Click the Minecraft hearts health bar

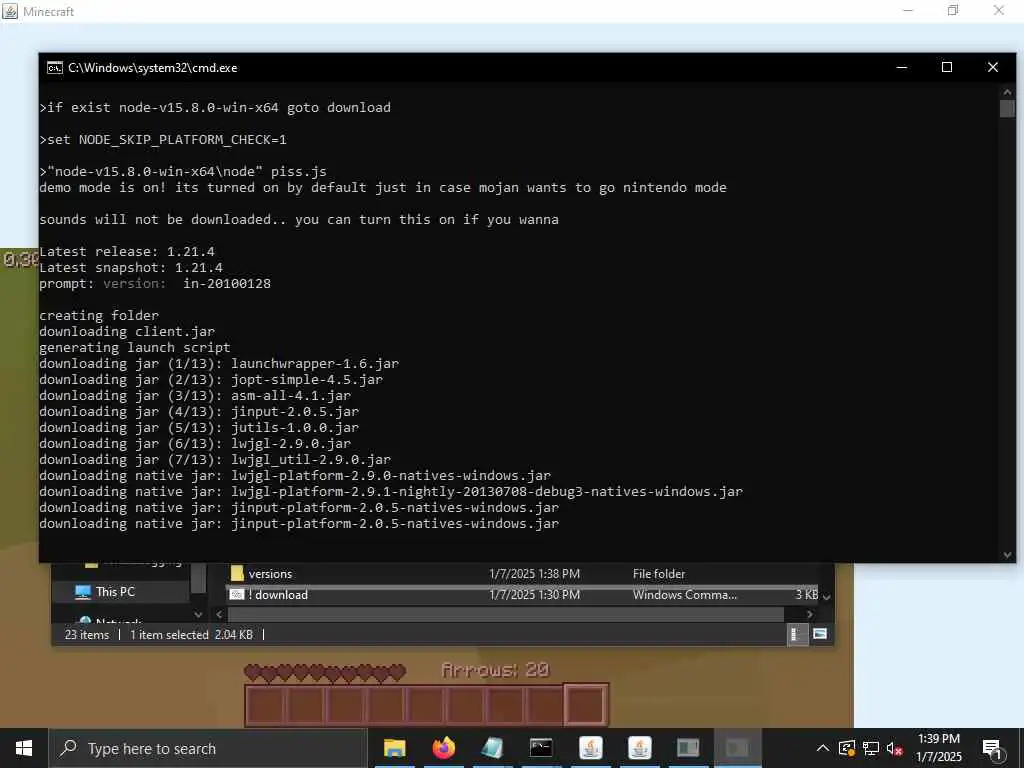pos(325,671)
